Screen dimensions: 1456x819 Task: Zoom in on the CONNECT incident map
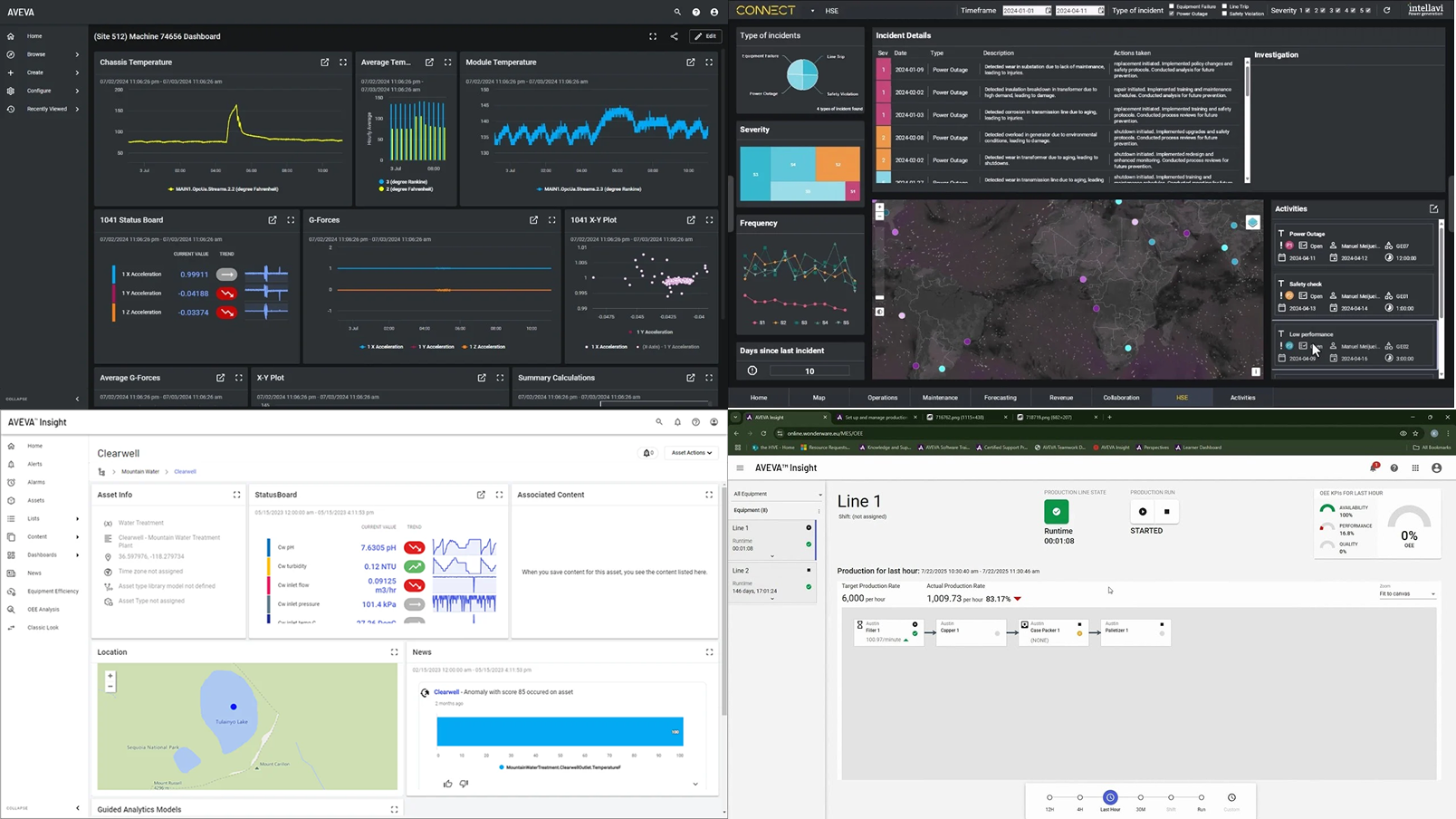(879, 207)
